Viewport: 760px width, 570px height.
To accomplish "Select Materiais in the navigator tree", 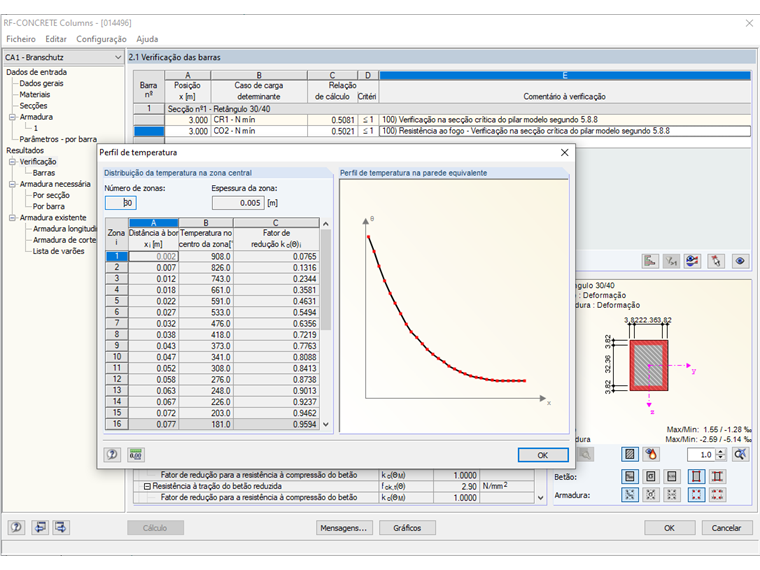I will click(x=35, y=95).
